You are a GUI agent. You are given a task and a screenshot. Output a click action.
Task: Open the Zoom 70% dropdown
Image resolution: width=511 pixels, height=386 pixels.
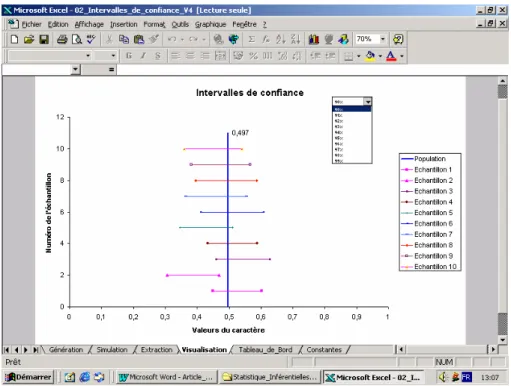(x=383, y=39)
